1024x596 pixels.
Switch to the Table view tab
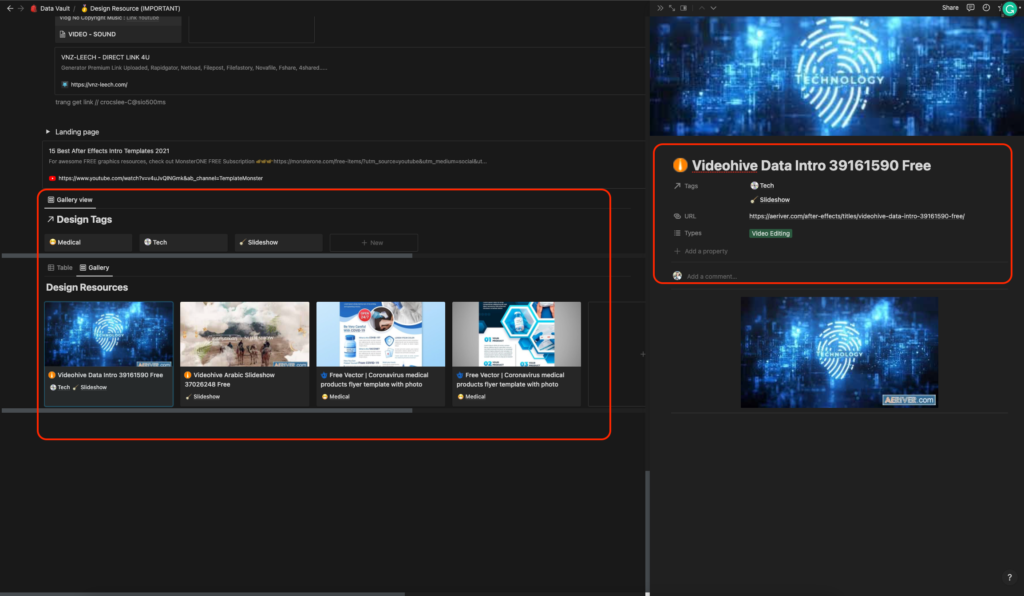pos(60,268)
